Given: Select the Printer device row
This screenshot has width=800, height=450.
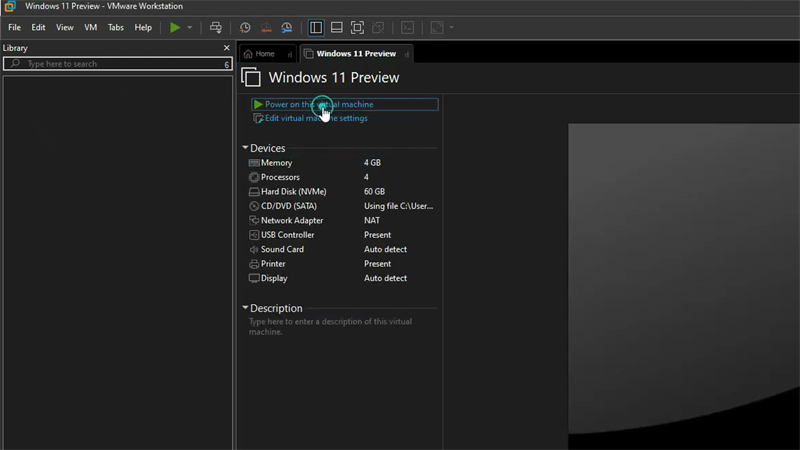Looking at the screenshot, I should pos(341,264).
